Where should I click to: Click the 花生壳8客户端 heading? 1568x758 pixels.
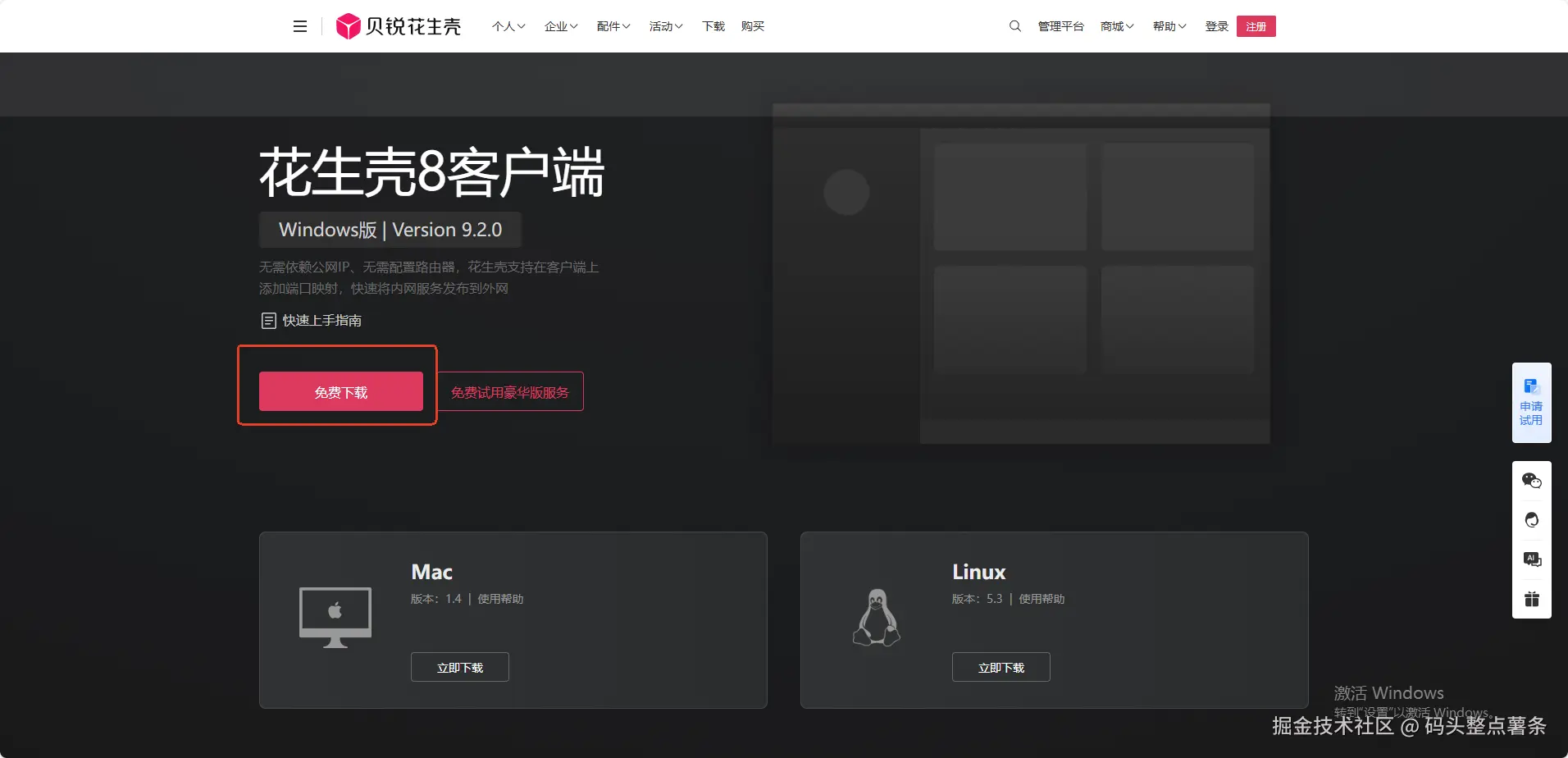click(432, 172)
